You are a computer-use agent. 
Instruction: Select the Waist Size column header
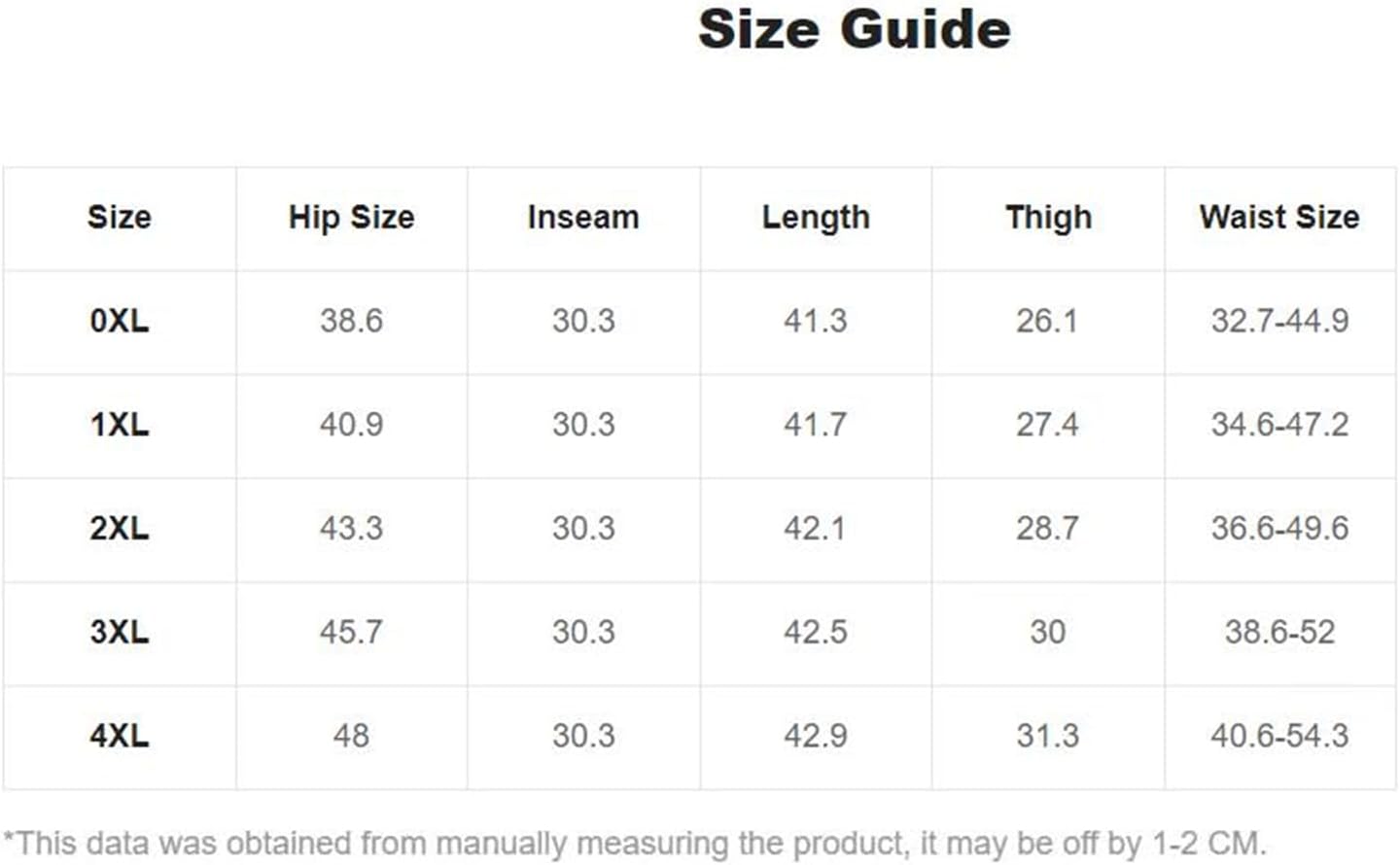point(1279,217)
